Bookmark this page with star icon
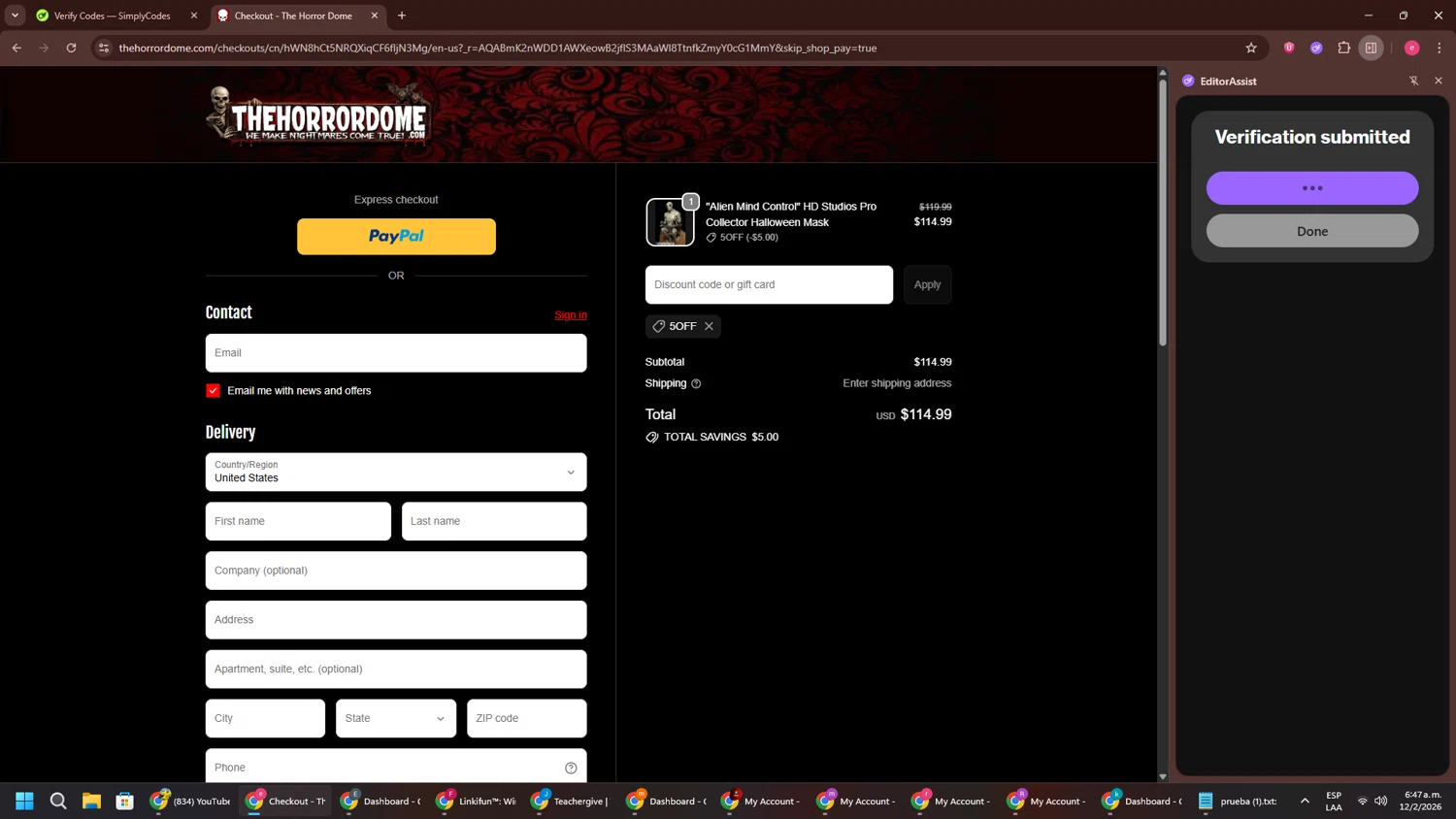Image resolution: width=1456 pixels, height=819 pixels. click(1251, 48)
